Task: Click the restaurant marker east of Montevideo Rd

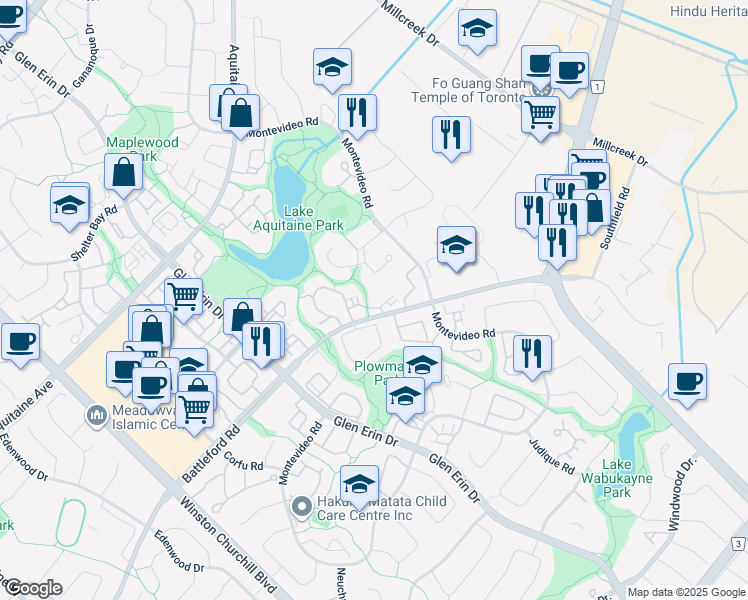Action: (x=451, y=136)
